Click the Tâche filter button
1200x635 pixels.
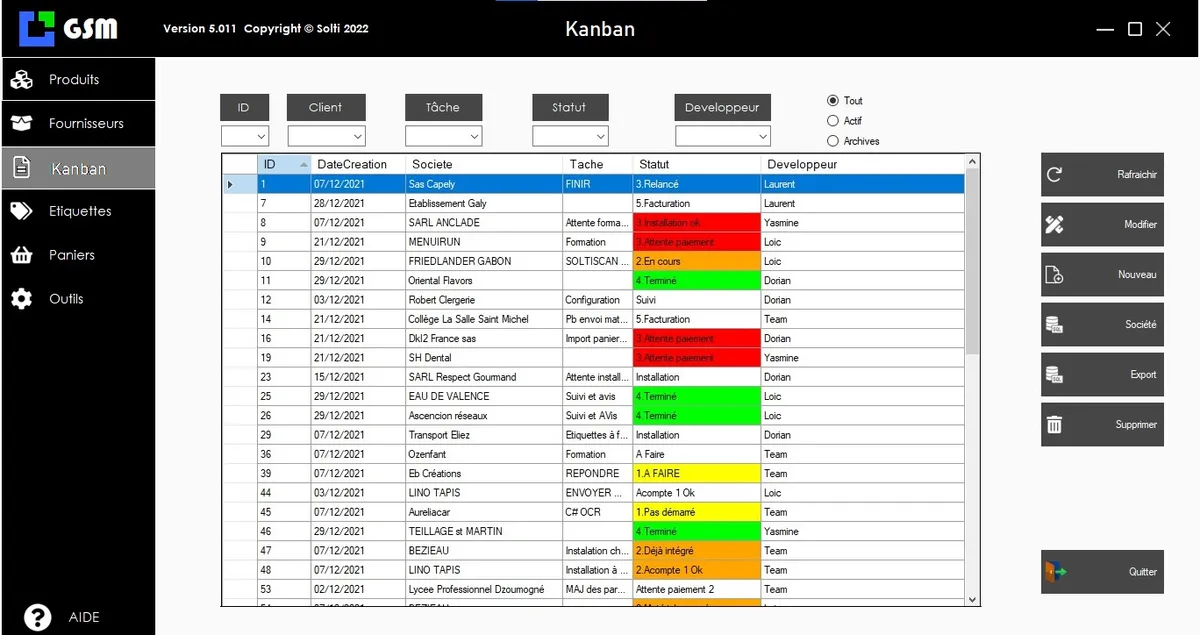coord(443,107)
